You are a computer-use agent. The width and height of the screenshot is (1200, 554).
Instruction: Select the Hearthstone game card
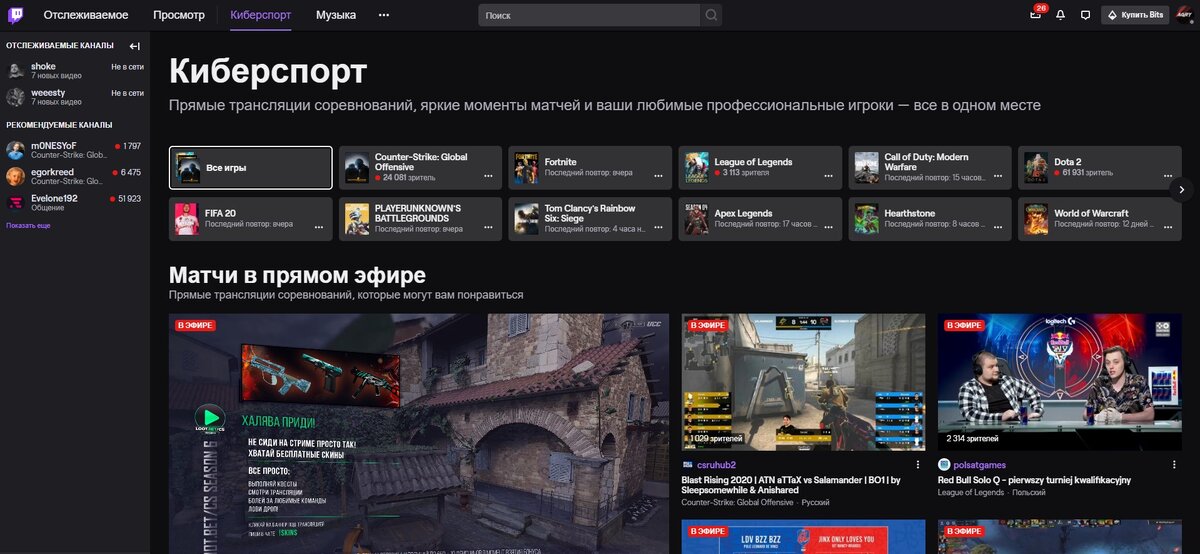930,218
